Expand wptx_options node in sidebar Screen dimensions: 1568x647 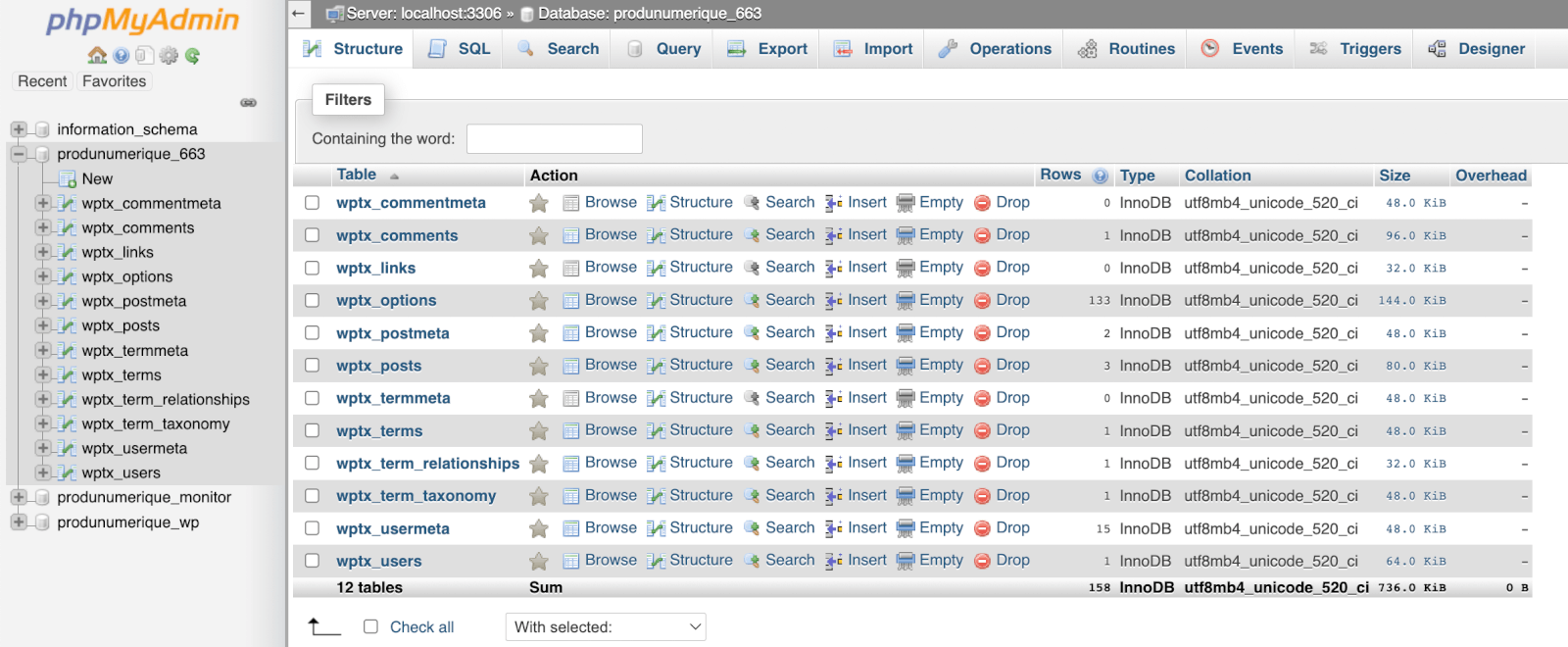pos(43,276)
